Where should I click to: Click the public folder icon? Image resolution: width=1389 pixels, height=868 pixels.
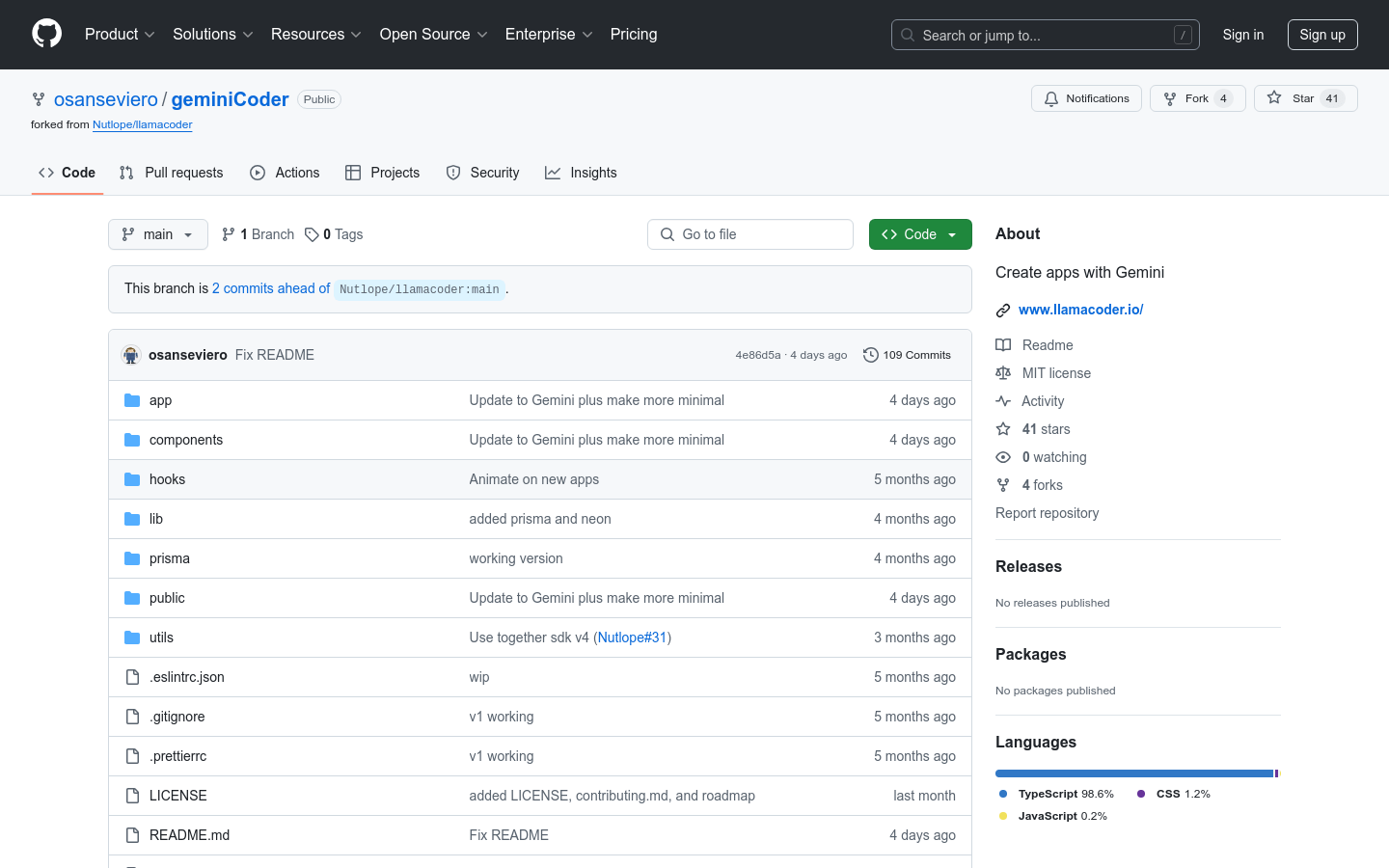[132, 598]
